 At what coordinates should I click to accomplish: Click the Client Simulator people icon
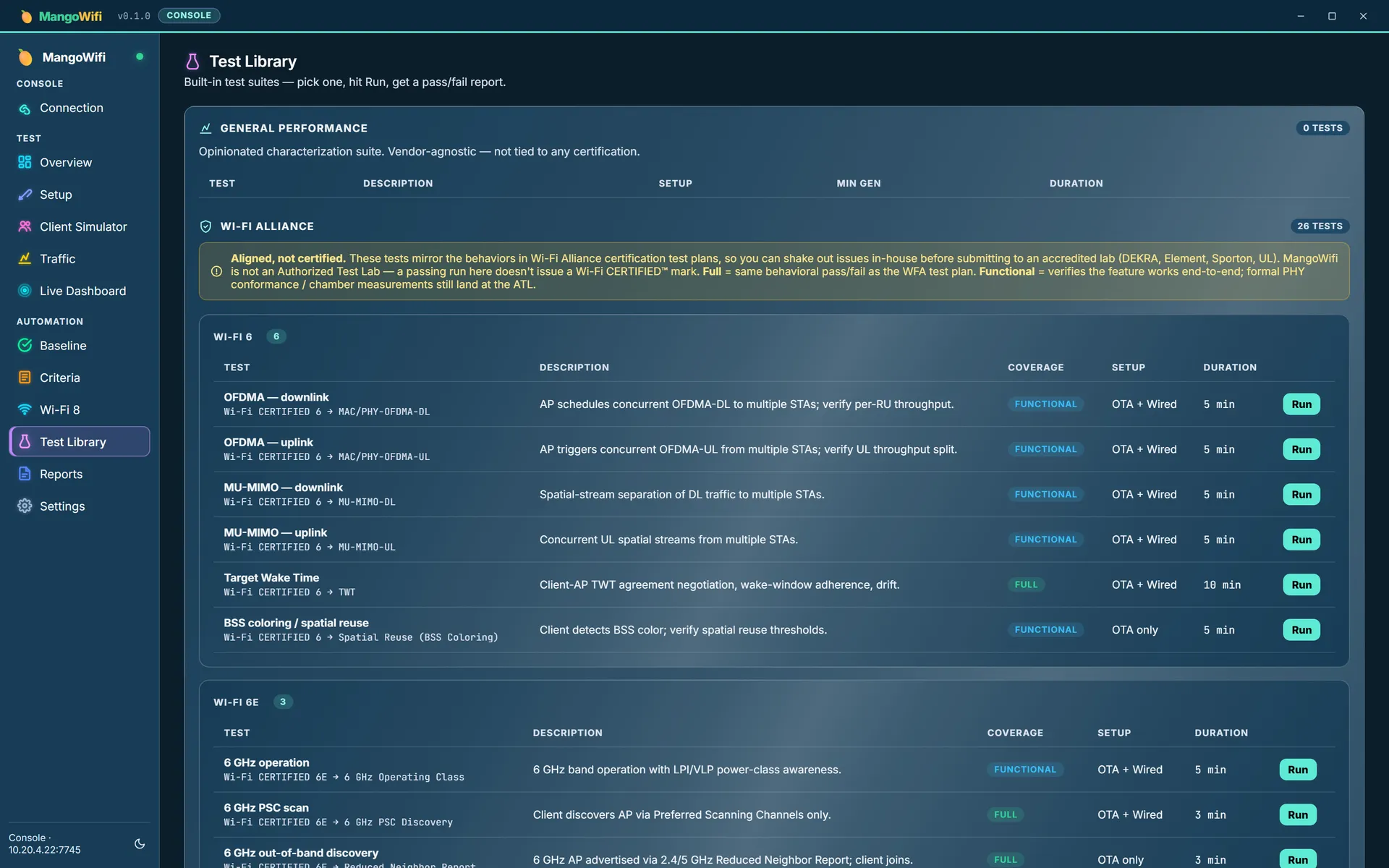[x=25, y=226]
